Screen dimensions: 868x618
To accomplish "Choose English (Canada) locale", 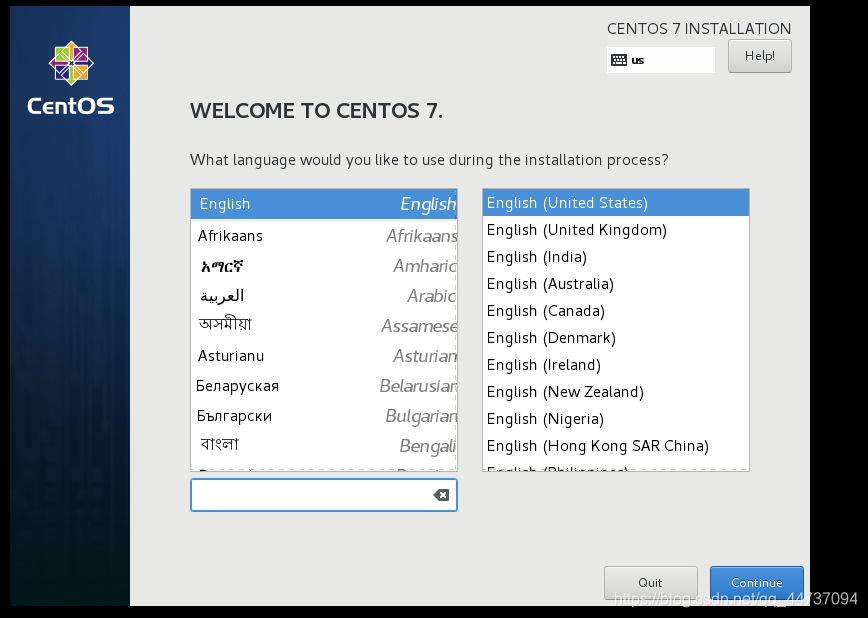I will click(616, 311).
